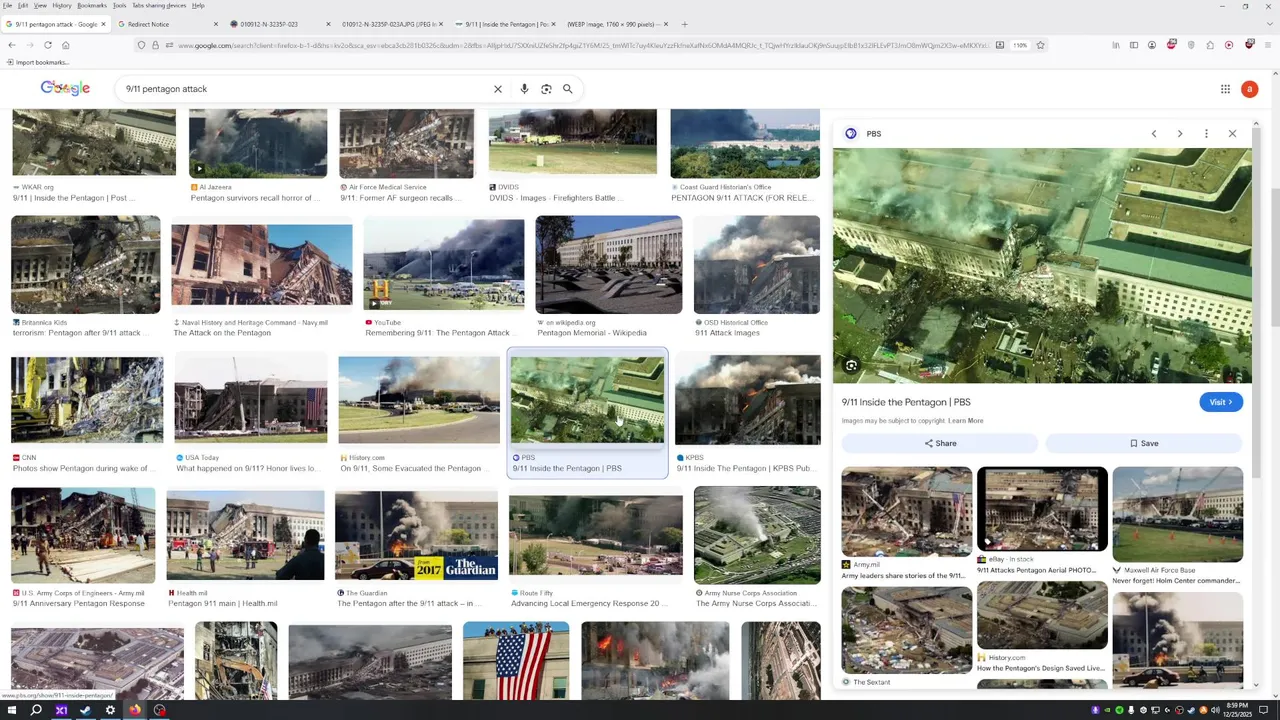Open the View menu

click(x=39, y=5)
